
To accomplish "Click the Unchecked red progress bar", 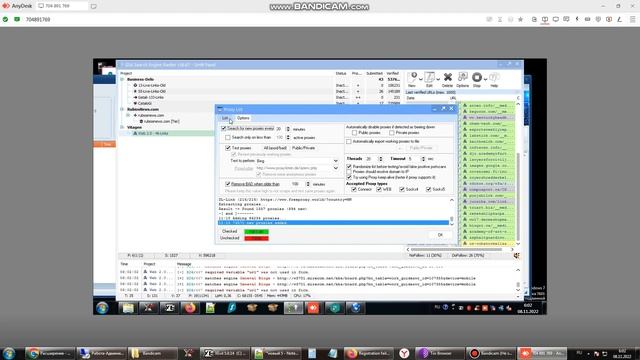I will tap(256, 238).
